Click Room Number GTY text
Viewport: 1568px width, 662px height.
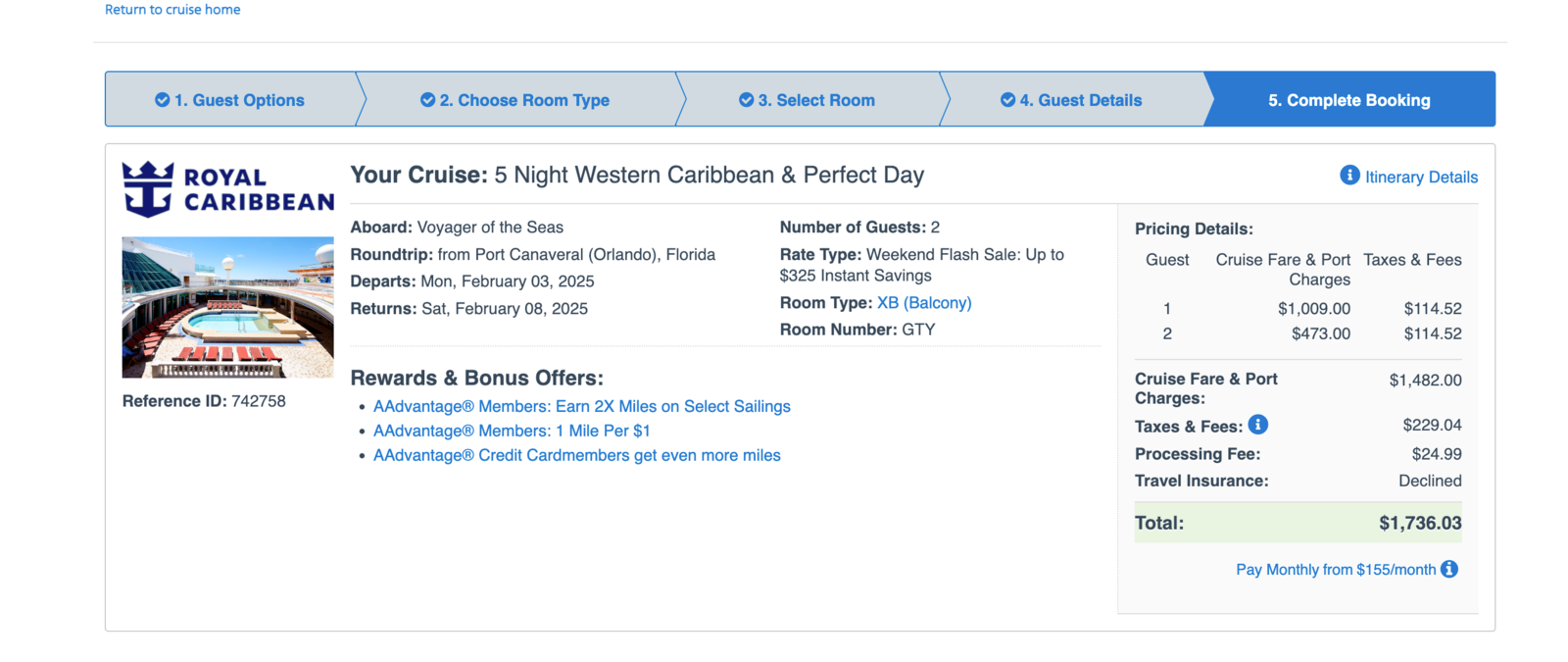(x=857, y=330)
